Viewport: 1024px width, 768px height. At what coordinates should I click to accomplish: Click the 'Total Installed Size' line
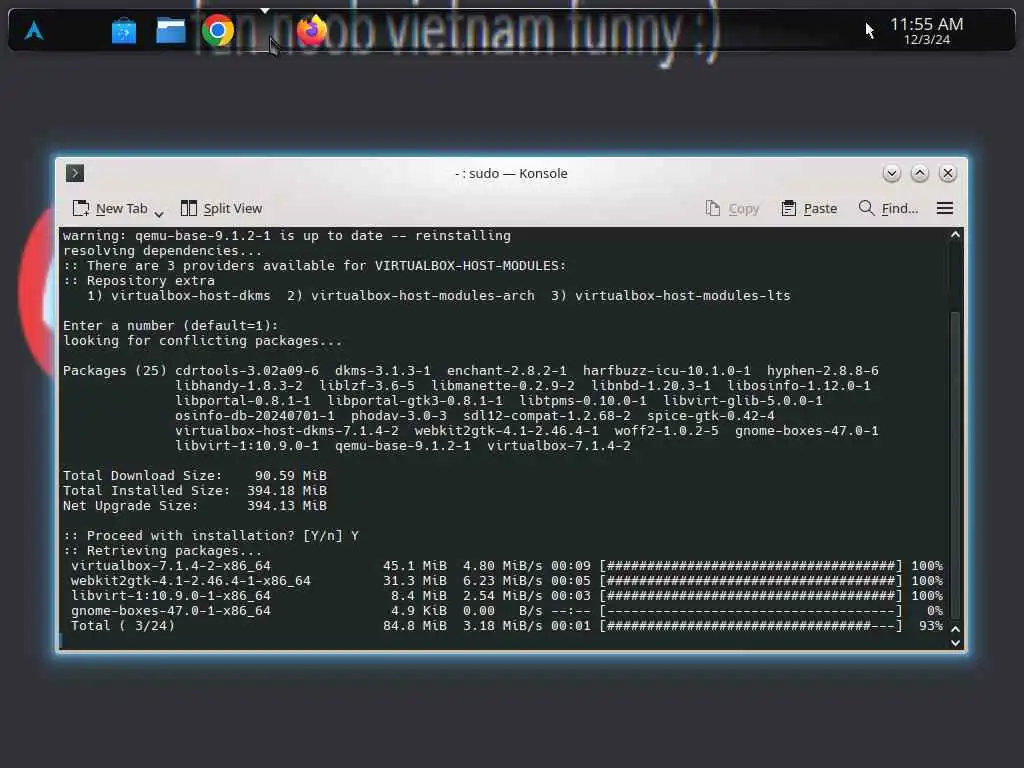[x=195, y=490]
